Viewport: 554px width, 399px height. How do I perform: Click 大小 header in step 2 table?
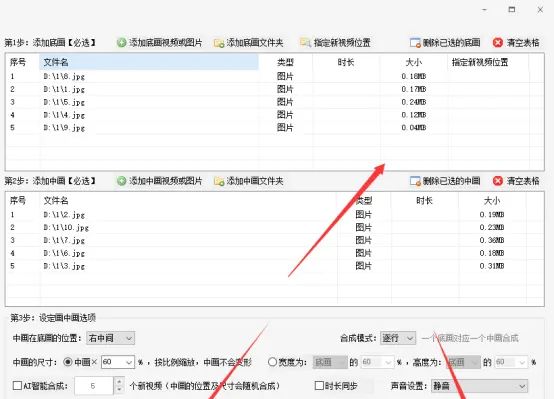point(492,201)
